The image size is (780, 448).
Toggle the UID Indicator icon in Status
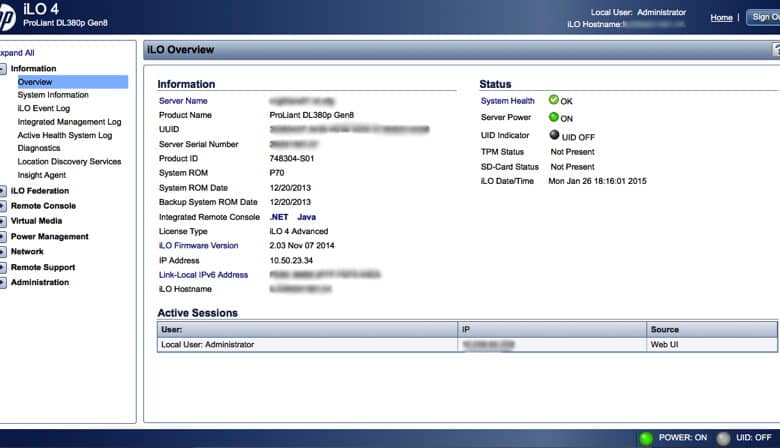pos(554,135)
